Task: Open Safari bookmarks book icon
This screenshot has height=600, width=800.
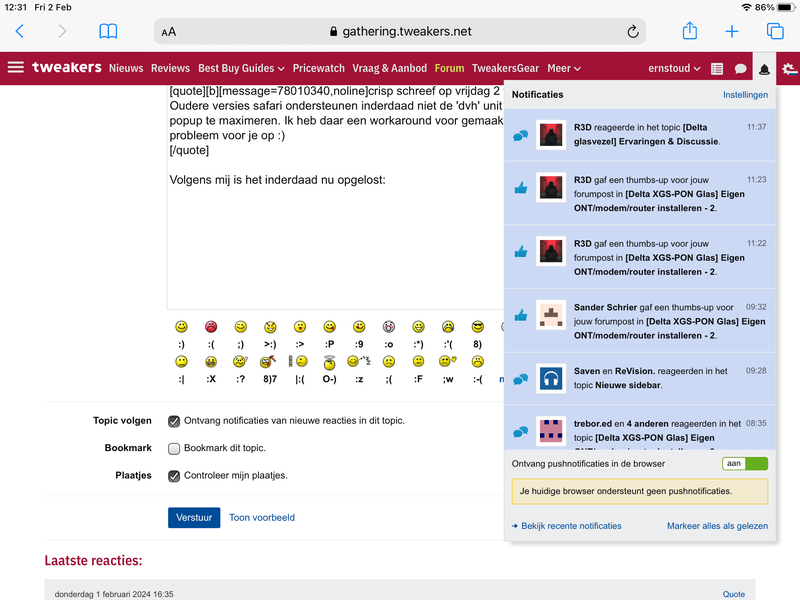Action: (x=108, y=31)
